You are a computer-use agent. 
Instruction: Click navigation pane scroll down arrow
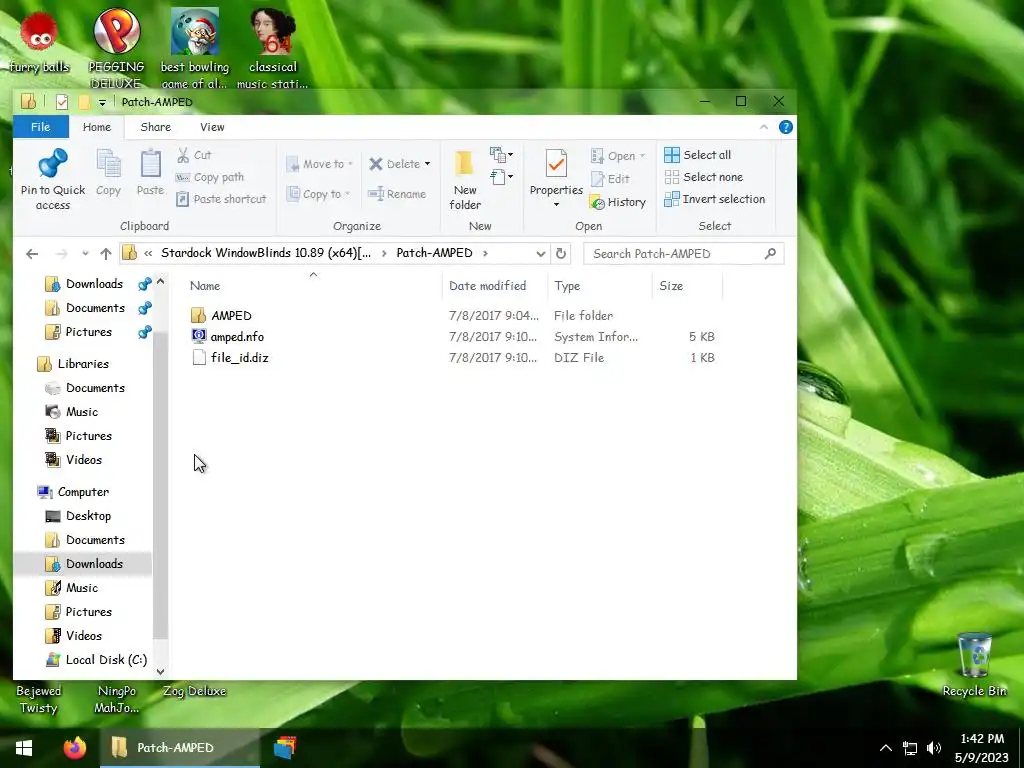tap(160, 671)
